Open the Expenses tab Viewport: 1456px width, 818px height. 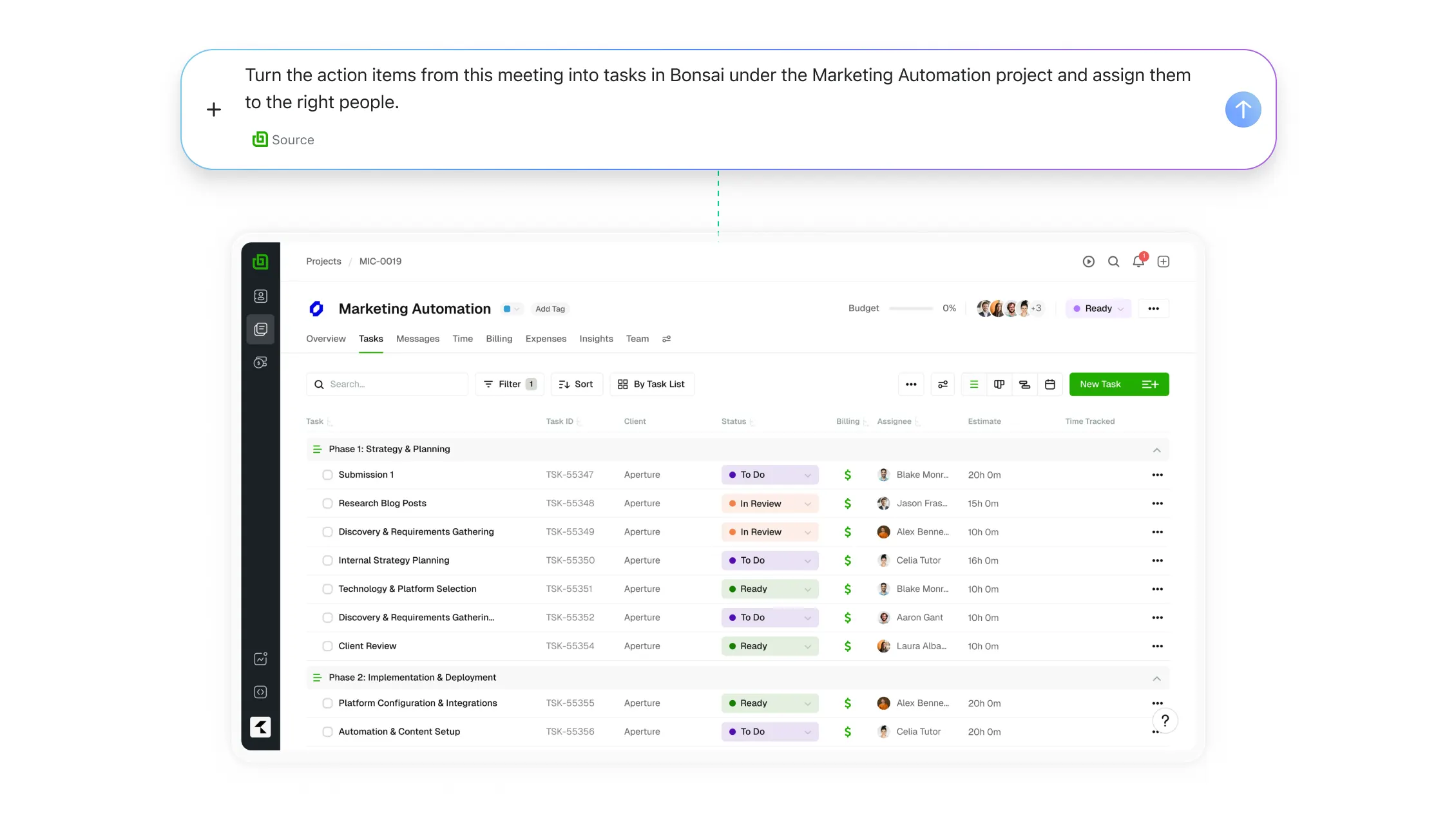click(x=546, y=339)
